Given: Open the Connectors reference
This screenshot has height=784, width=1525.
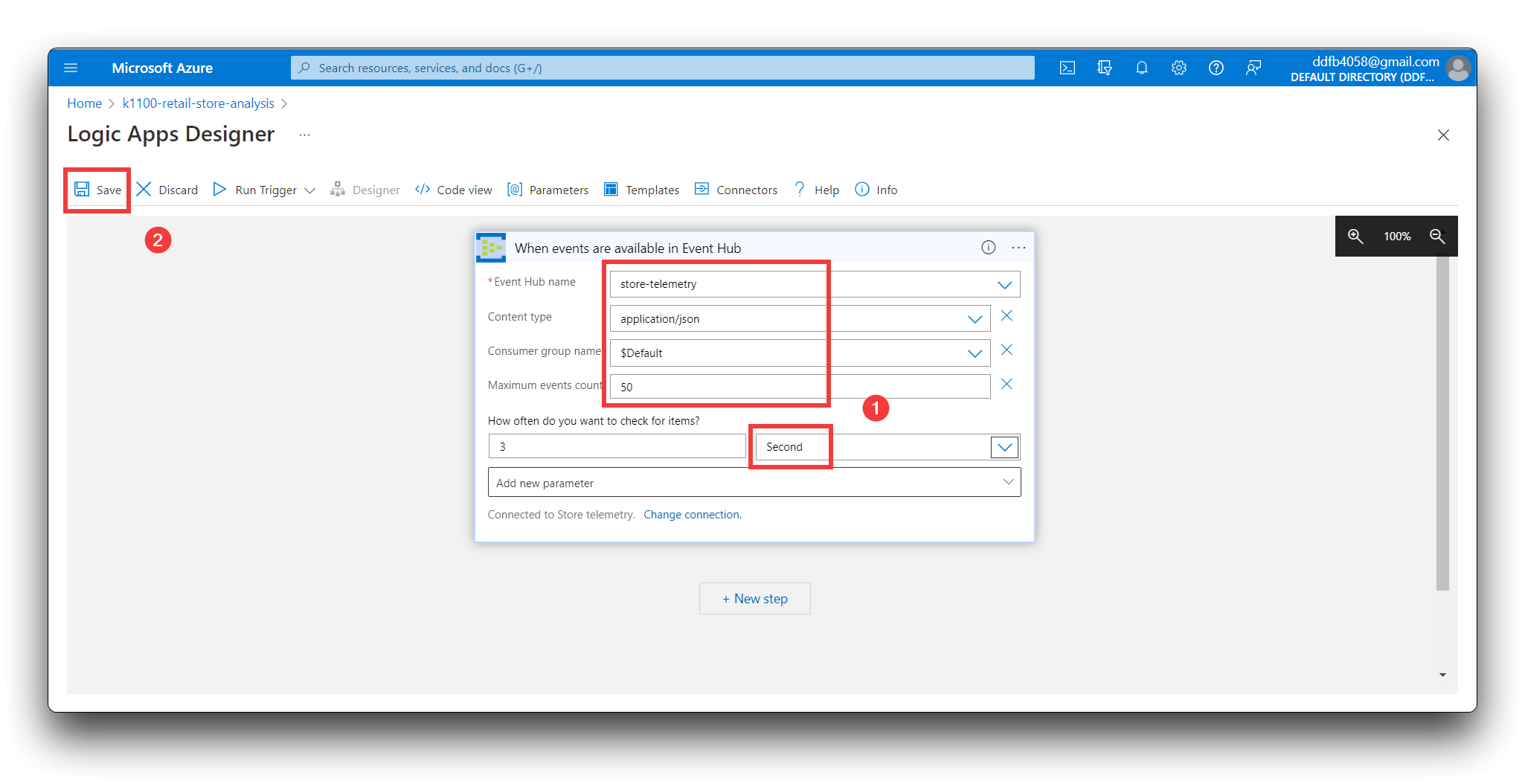Looking at the screenshot, I should point(736,190).
